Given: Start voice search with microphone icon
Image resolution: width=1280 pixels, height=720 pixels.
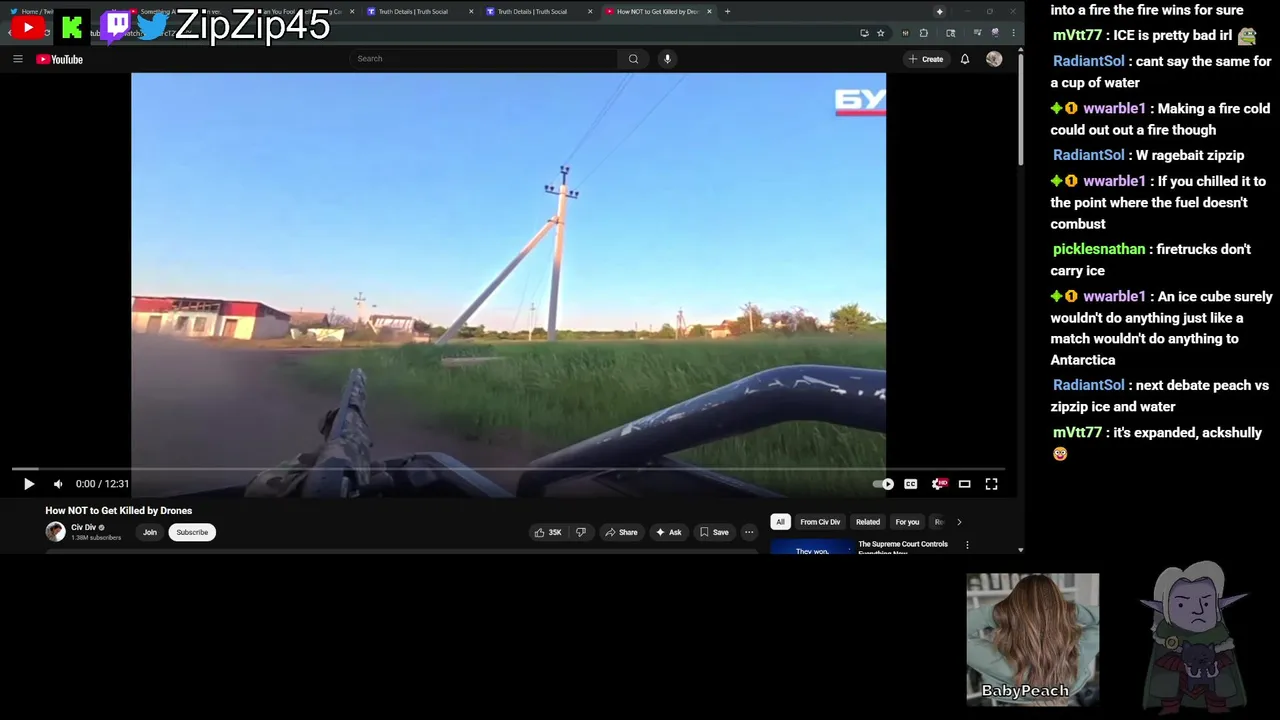Looking at the screenshot, I should pyautogui.click(x=667, y=59).
